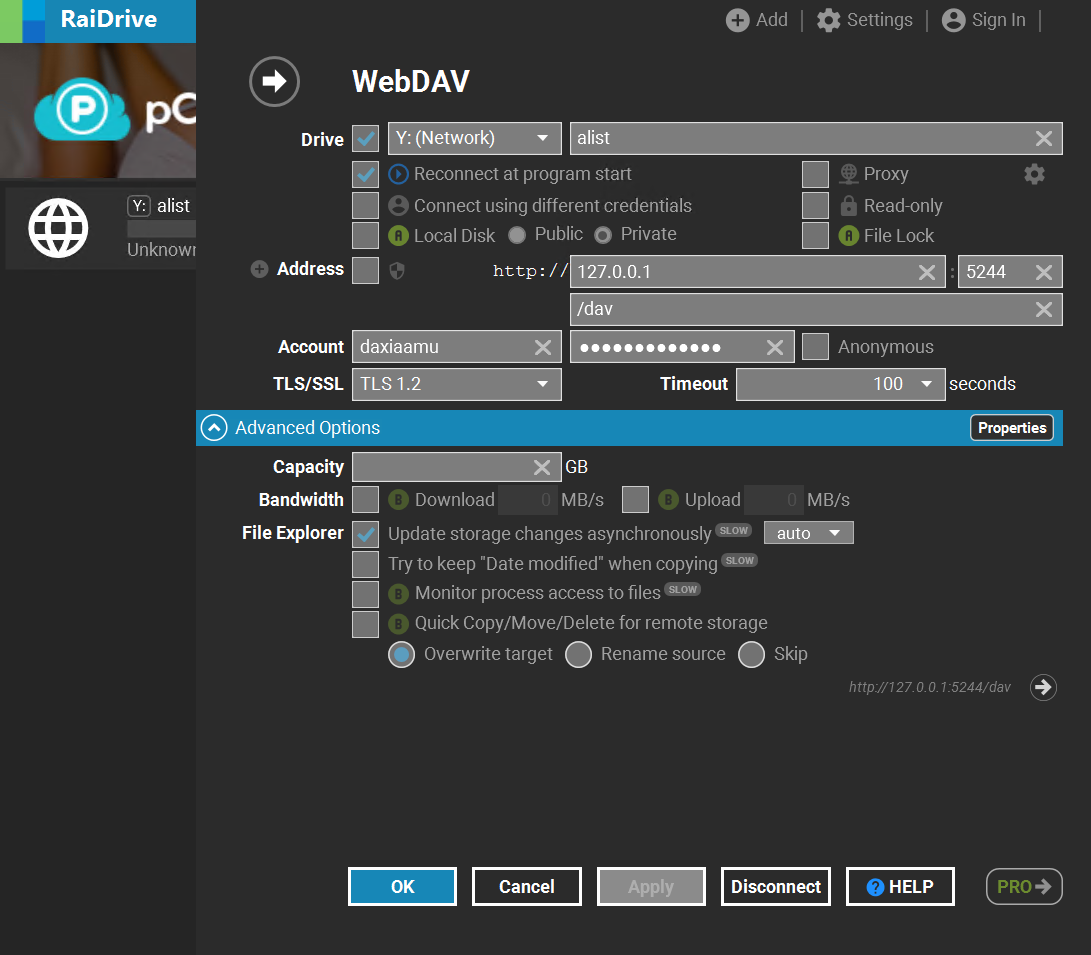
Task: Click the Properties button
Action: (1012, 428)
